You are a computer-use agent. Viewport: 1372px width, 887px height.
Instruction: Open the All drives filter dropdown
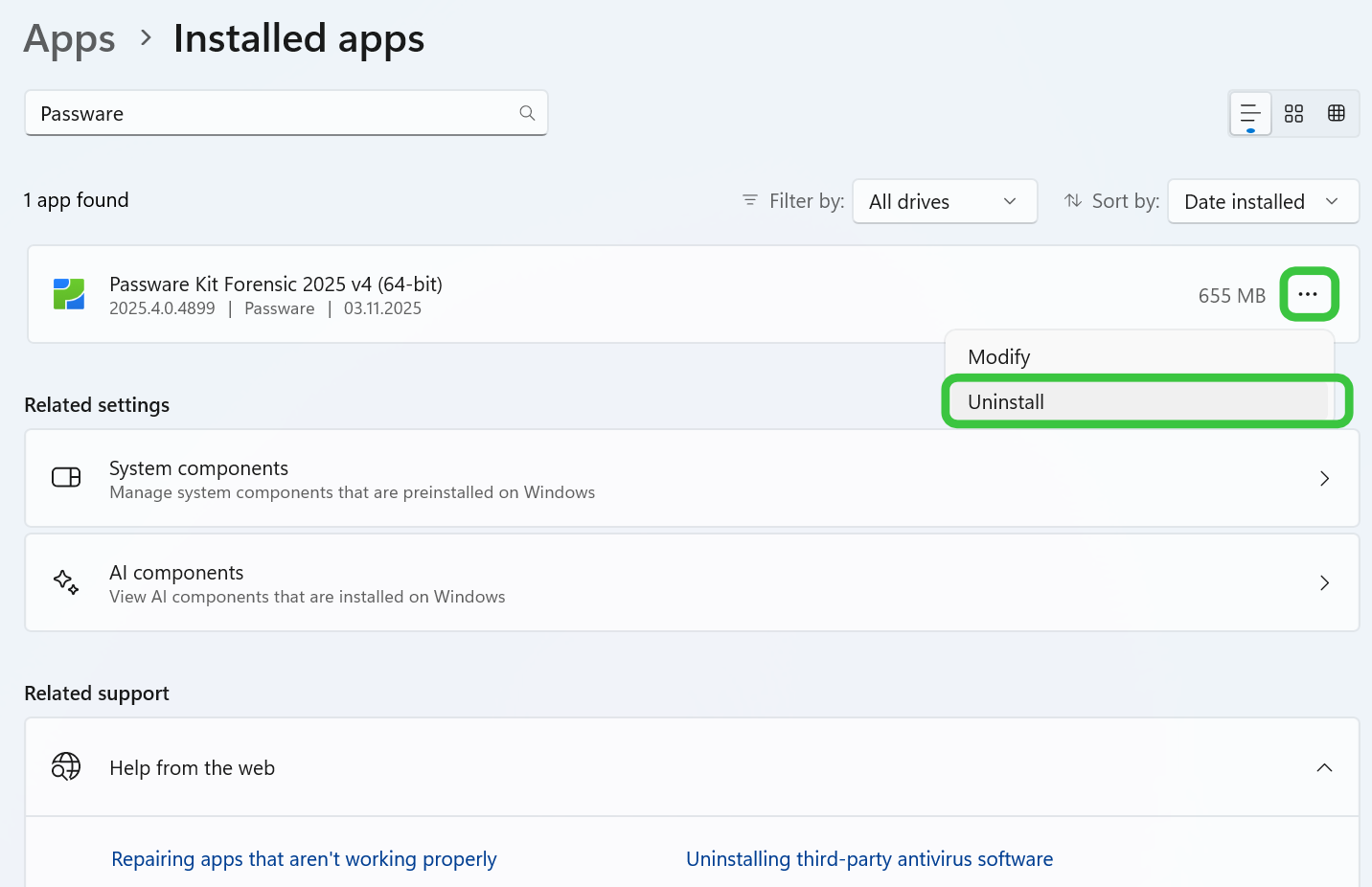click(945, 201)
